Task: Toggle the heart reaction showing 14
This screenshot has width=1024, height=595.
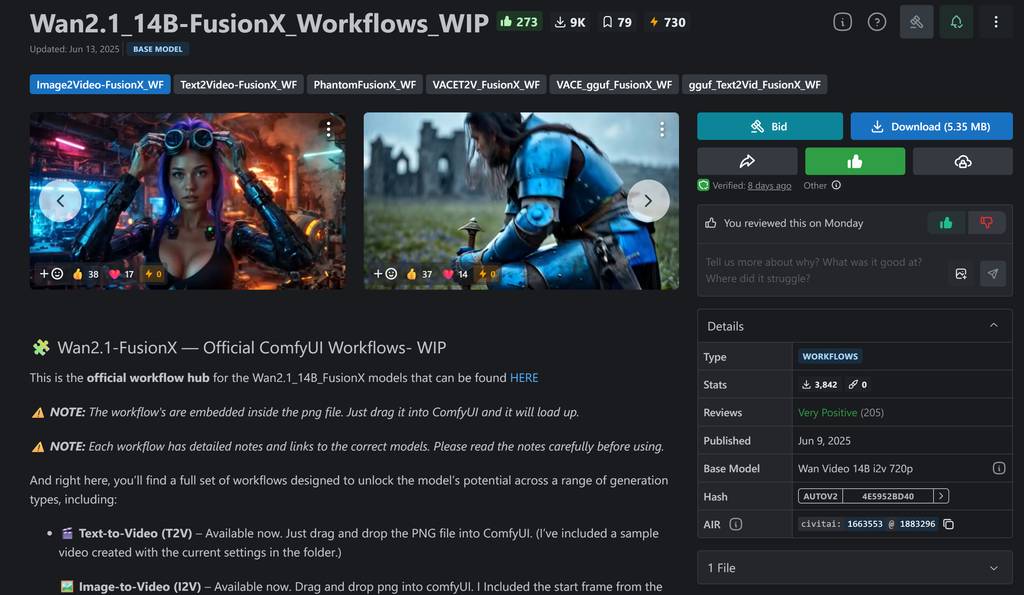Action: pyautogui.click(x=455, y=274)
